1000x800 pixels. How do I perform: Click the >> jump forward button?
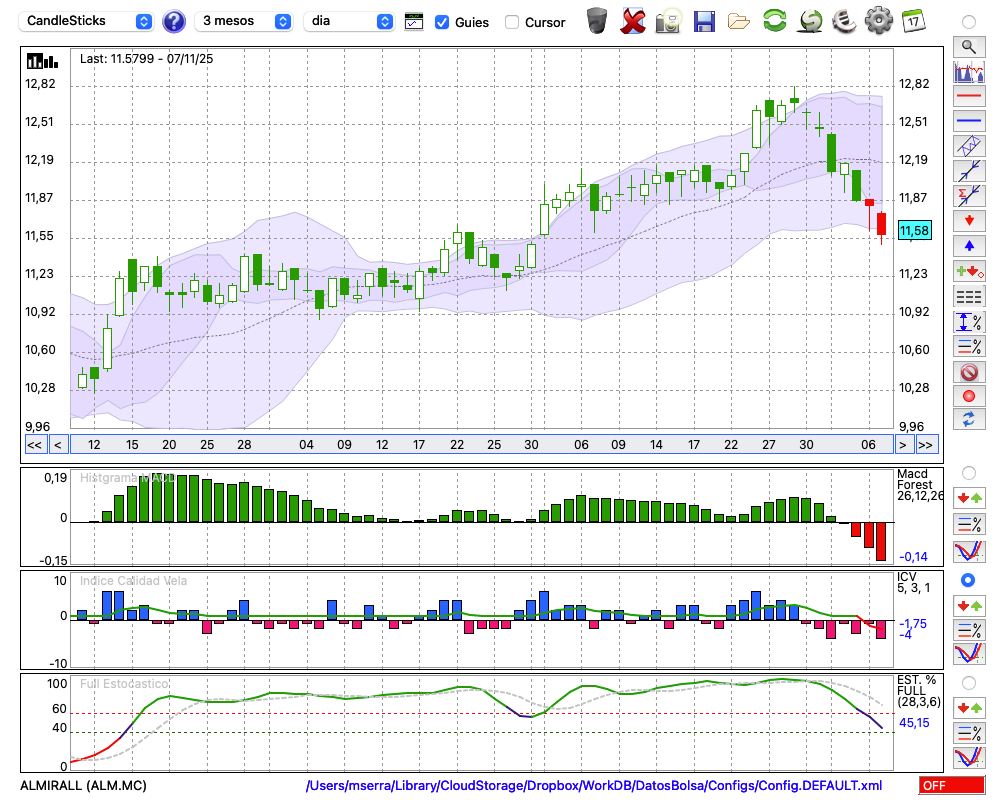tap(926, 445)
